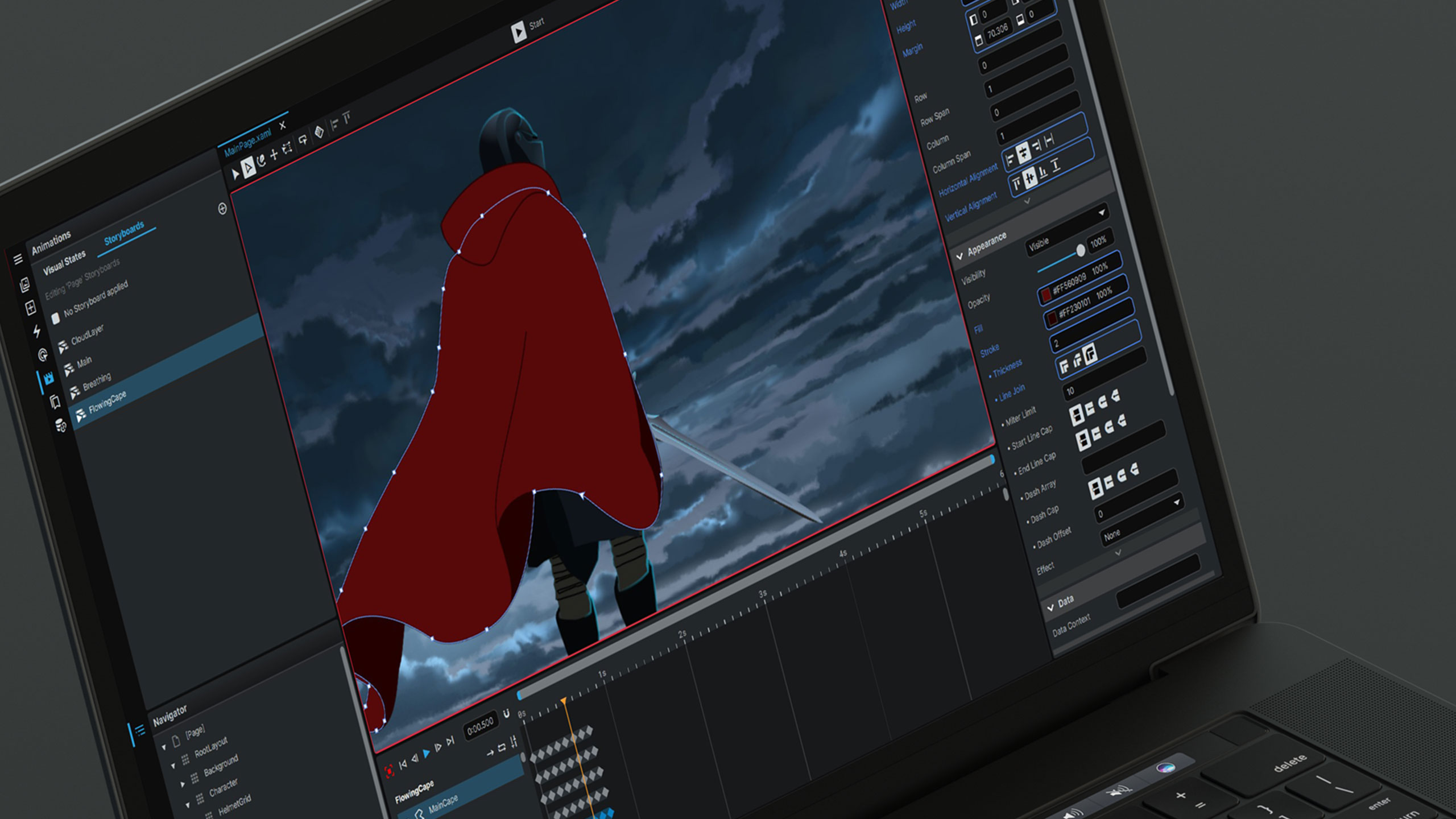This screenshot has width=1456, height=819.
Task: Toggle horizontal center alignment option
Action: click(x=1023, y=152)
